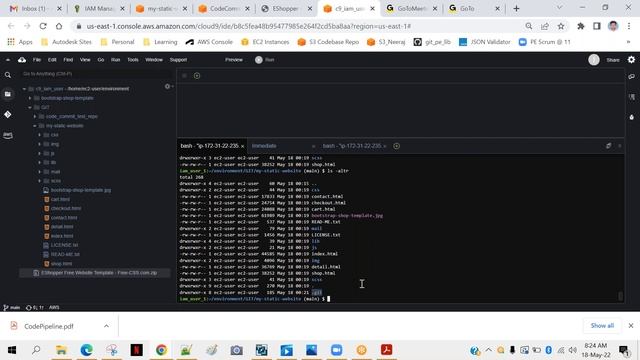This screenshot has height=360, width=640.
Task: Open the AWS Console bookmark
Action: point(209,42)
